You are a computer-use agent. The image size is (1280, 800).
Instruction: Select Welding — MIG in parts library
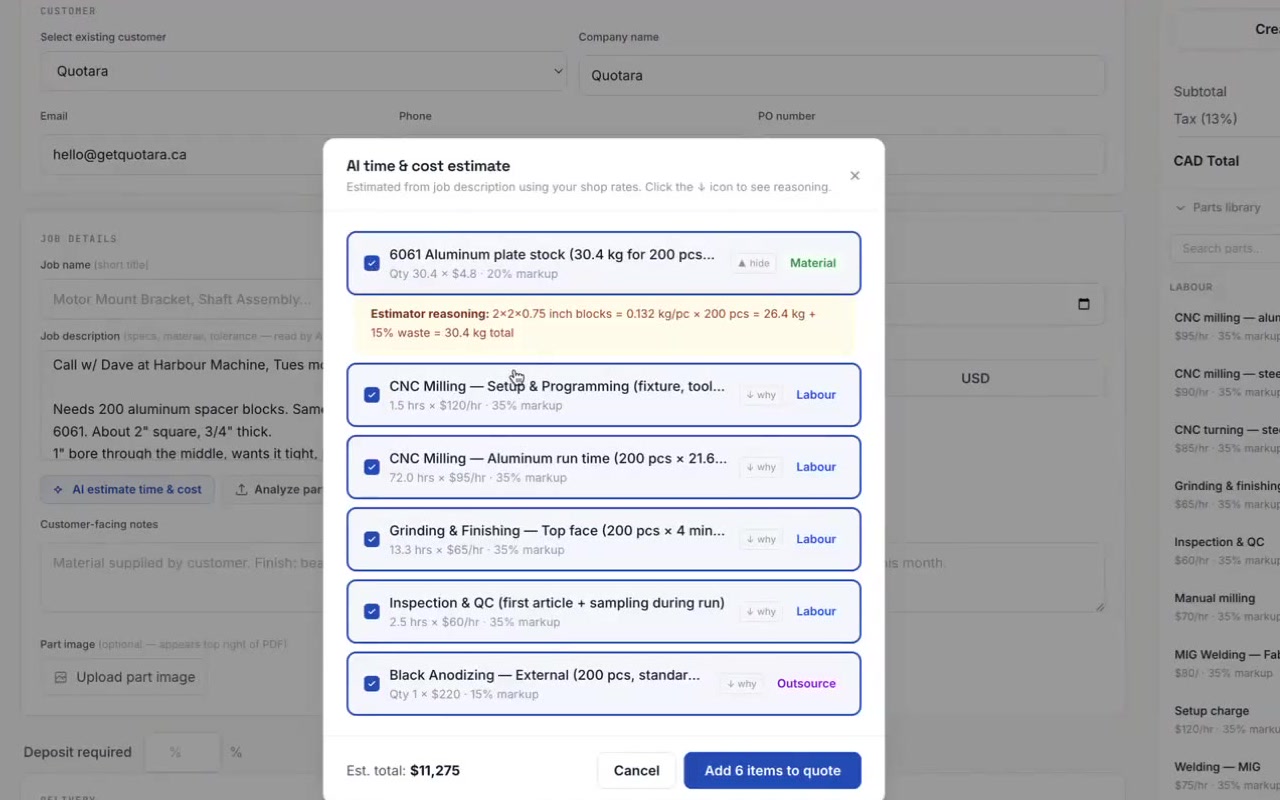tap(1227, 775)
